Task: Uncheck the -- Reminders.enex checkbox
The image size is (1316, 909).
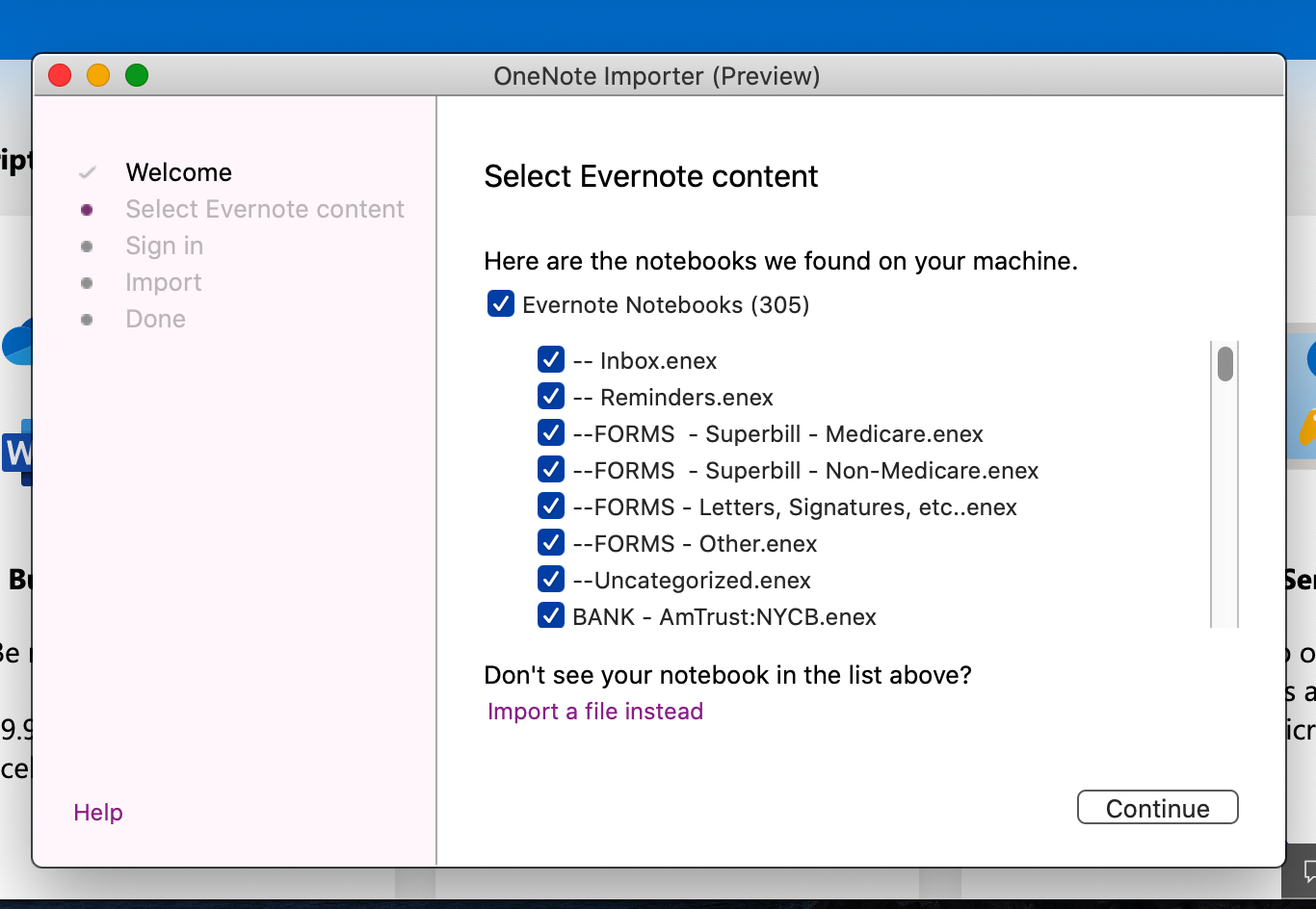Action: (551, 396)
